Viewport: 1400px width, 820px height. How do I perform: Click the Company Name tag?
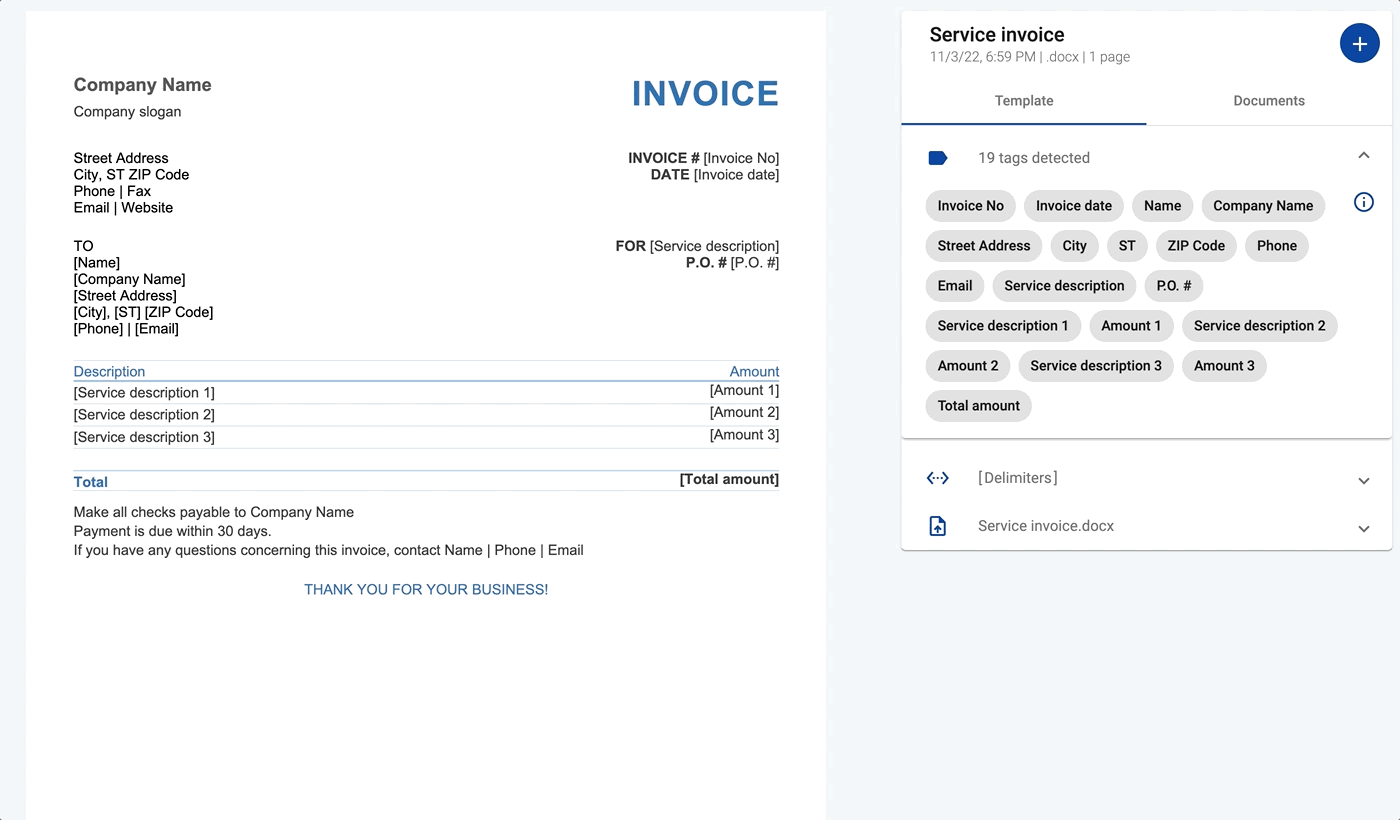1263,205
